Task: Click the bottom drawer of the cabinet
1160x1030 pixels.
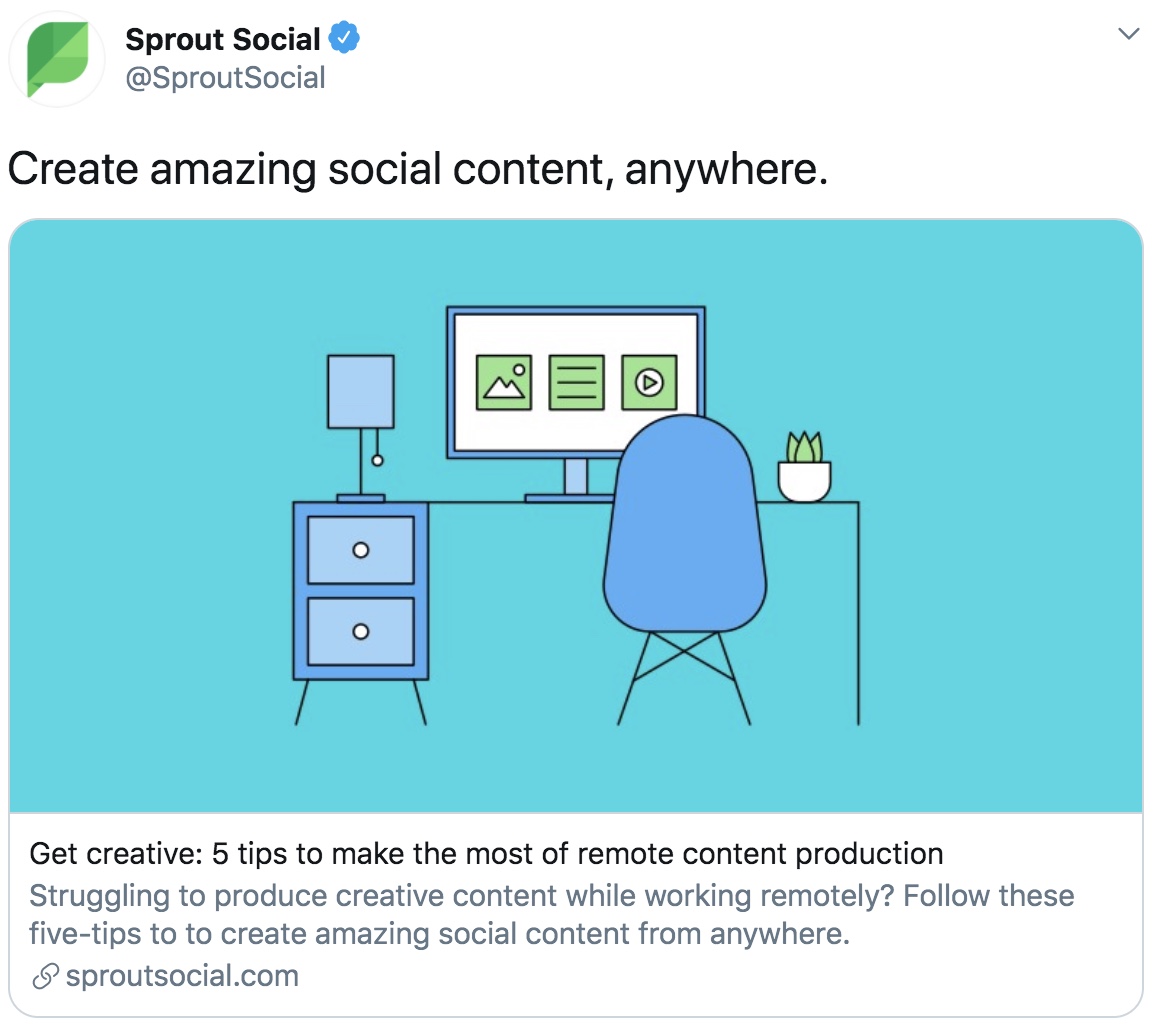Action: pyautogui.click(x=360, y=631)
